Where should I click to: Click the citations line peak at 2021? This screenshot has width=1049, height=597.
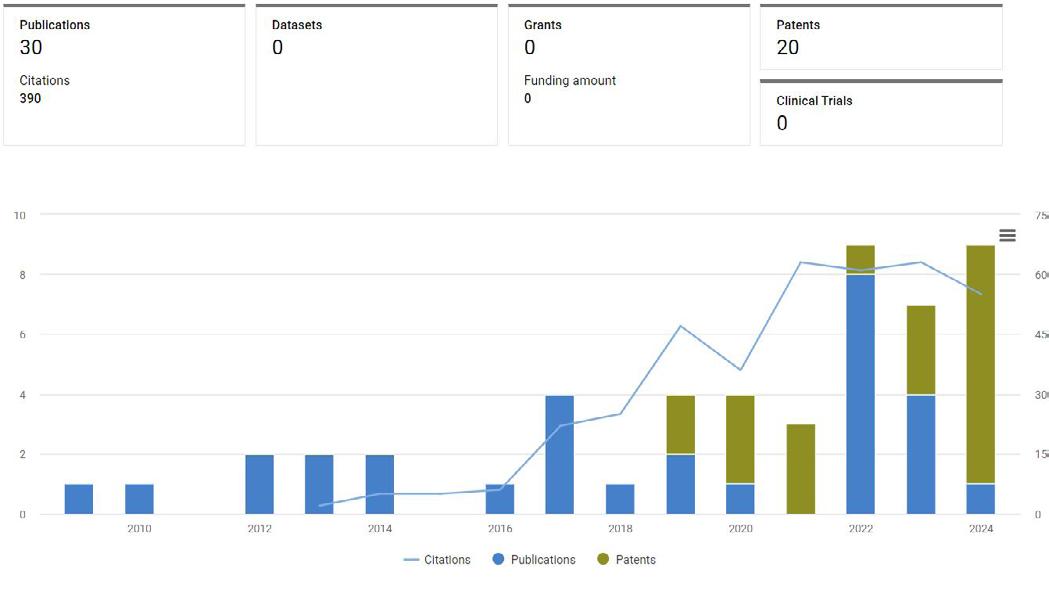(801, 262)
